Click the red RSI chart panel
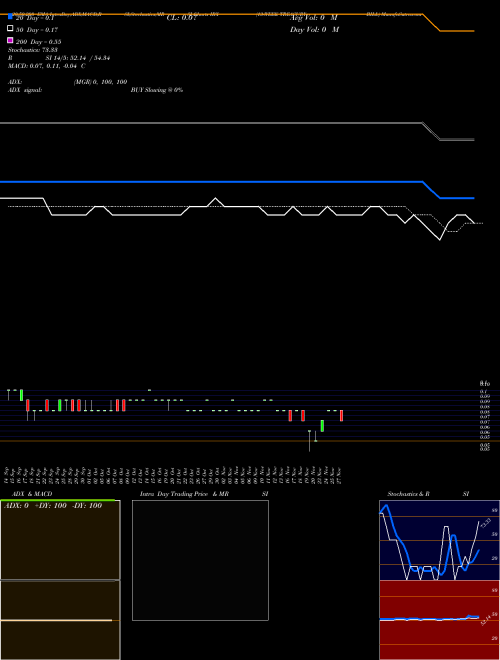Screen dimensions: 500x660 pyautogui.click(x=439, y=620)
